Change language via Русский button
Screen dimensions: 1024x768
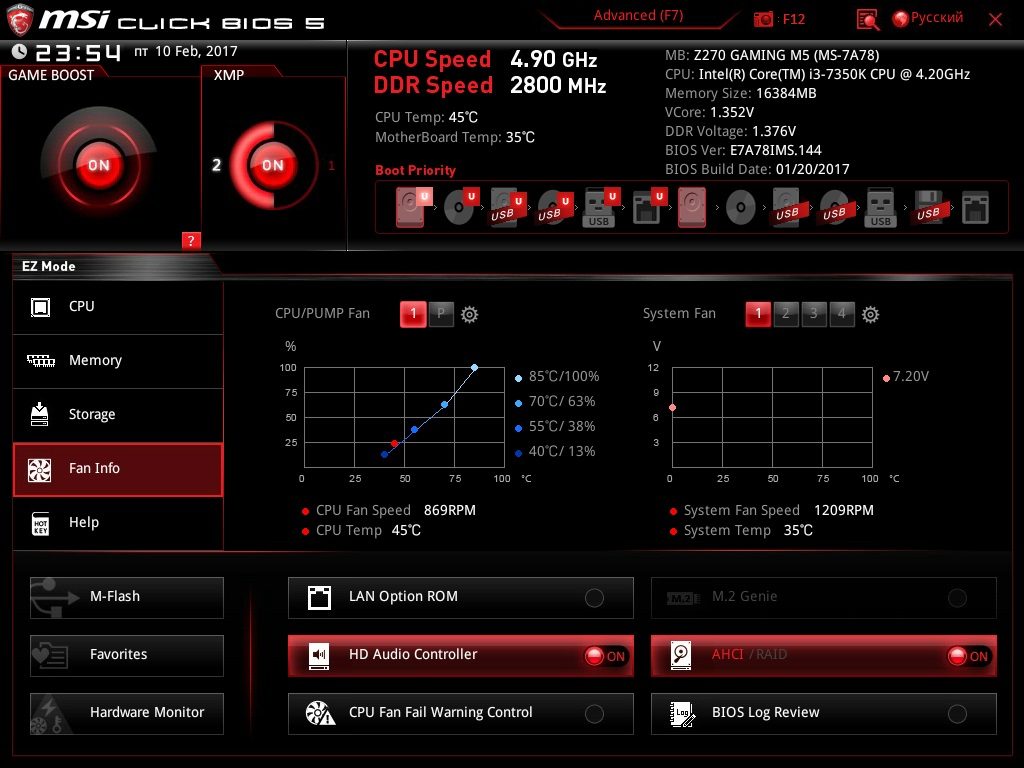tap(928, 18)
